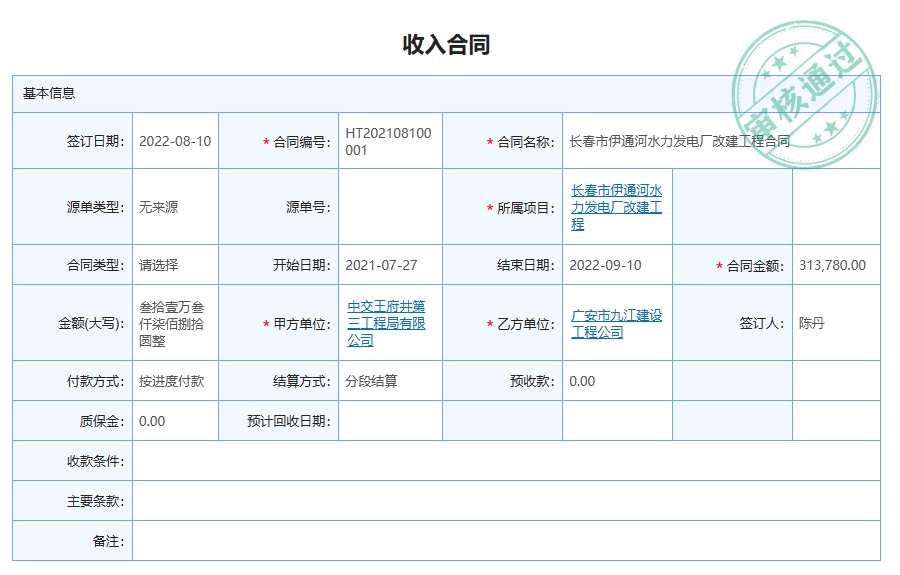Screen dimensions: 900x575
Task: Click the signer name 陈丹
Action: (x=812, y=323)
